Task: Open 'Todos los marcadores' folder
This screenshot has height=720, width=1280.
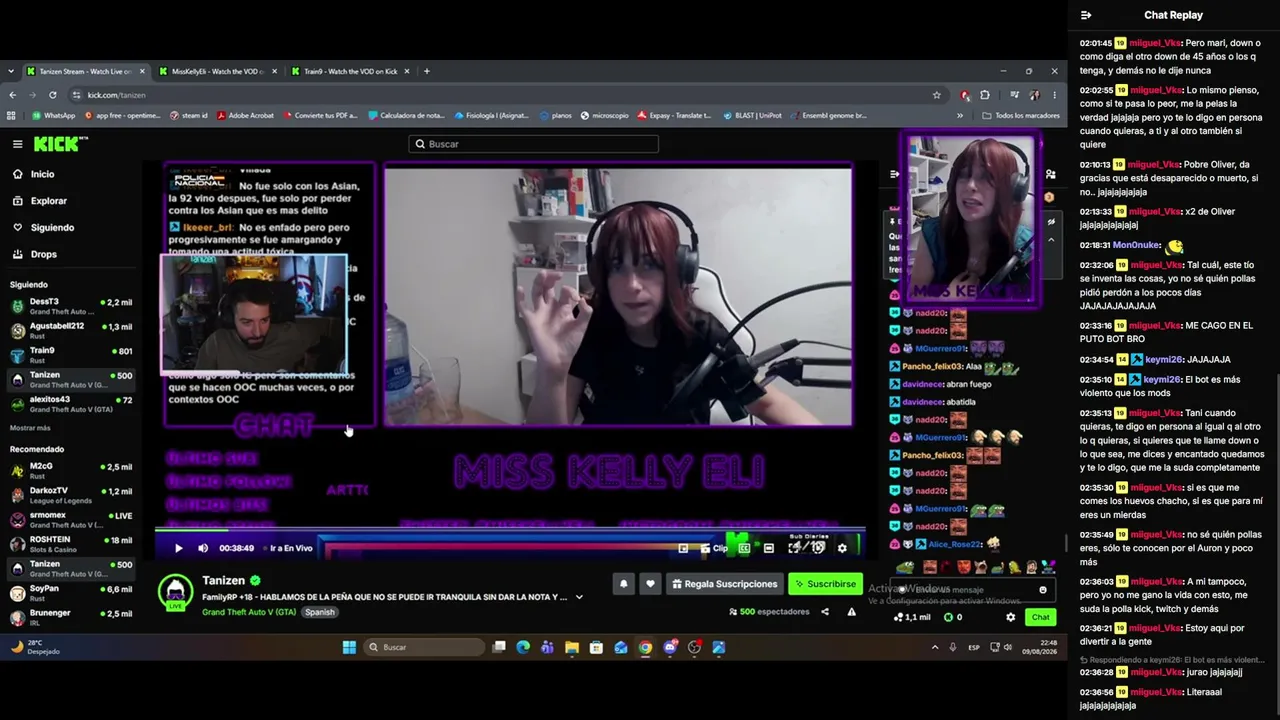Action: [x=1021, y=116]
